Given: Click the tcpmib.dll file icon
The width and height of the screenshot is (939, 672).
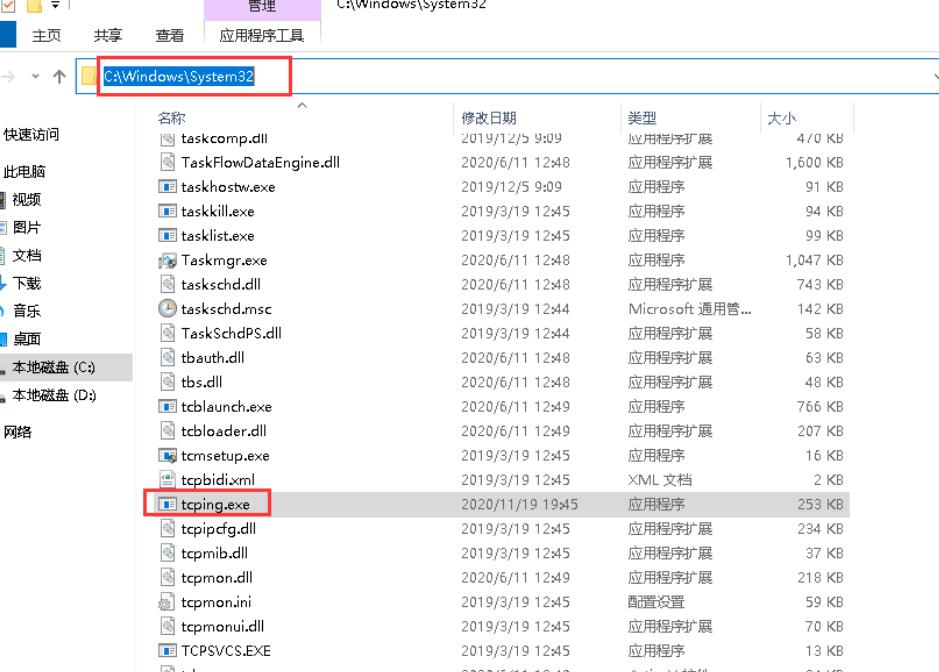Looking at the screenshot, I should pos(167,553).
